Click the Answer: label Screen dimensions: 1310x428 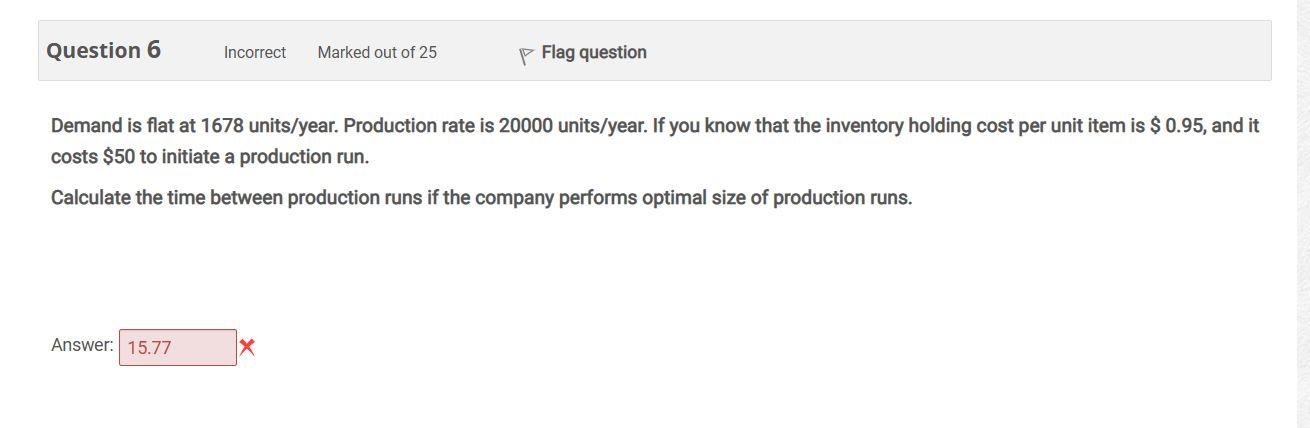pyautogui.click(x=82, y=345)
